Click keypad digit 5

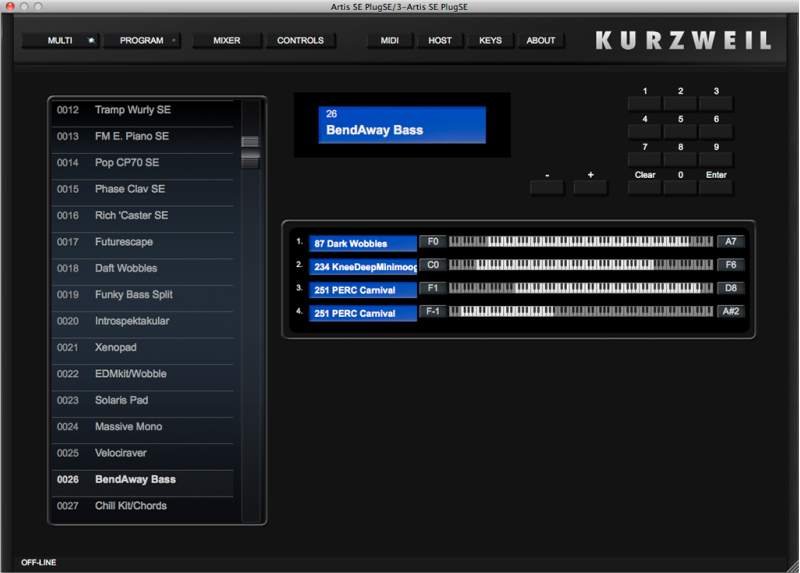680,131
